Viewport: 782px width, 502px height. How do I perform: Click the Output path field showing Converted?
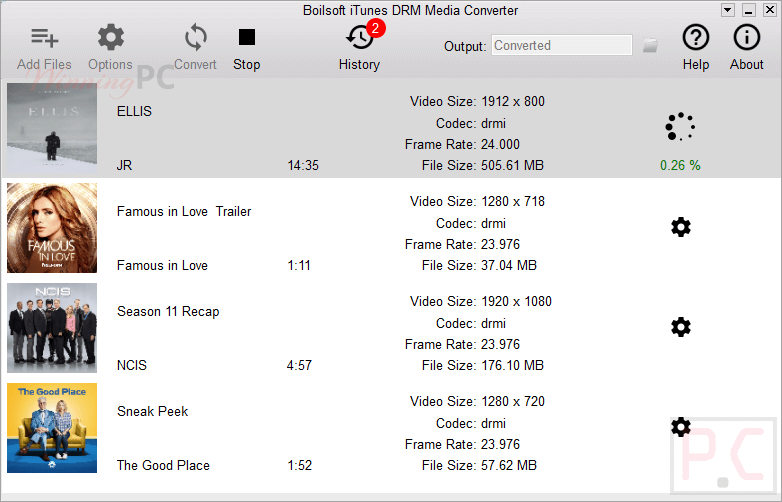pos(562,45)
